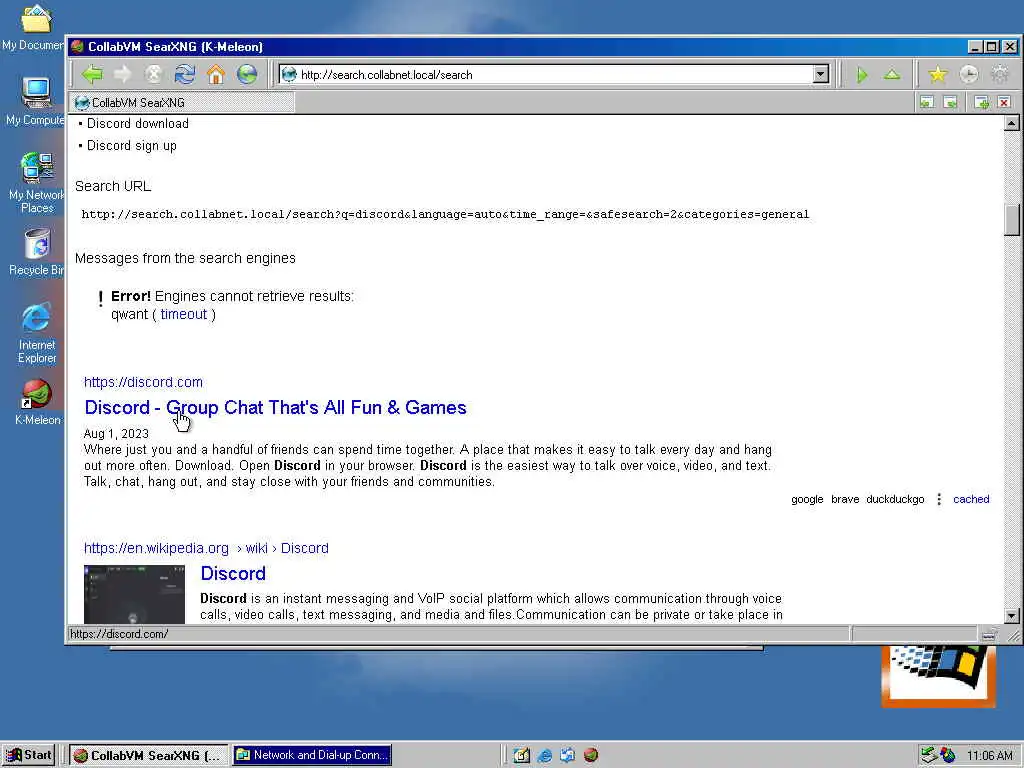This screenshot has height=768, width=1024.
Task: Click scrollbar up arrow
Action: coord(1012,123)
